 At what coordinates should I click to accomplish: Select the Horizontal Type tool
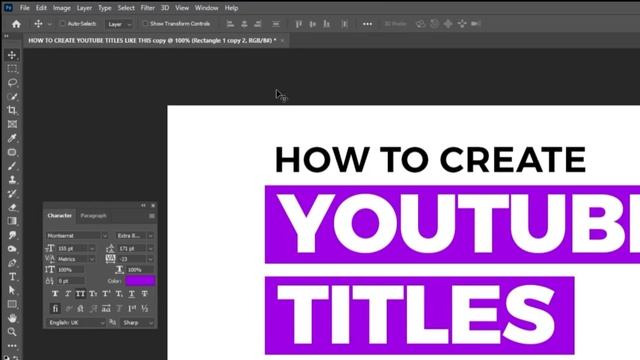click(x=12, y=276)
